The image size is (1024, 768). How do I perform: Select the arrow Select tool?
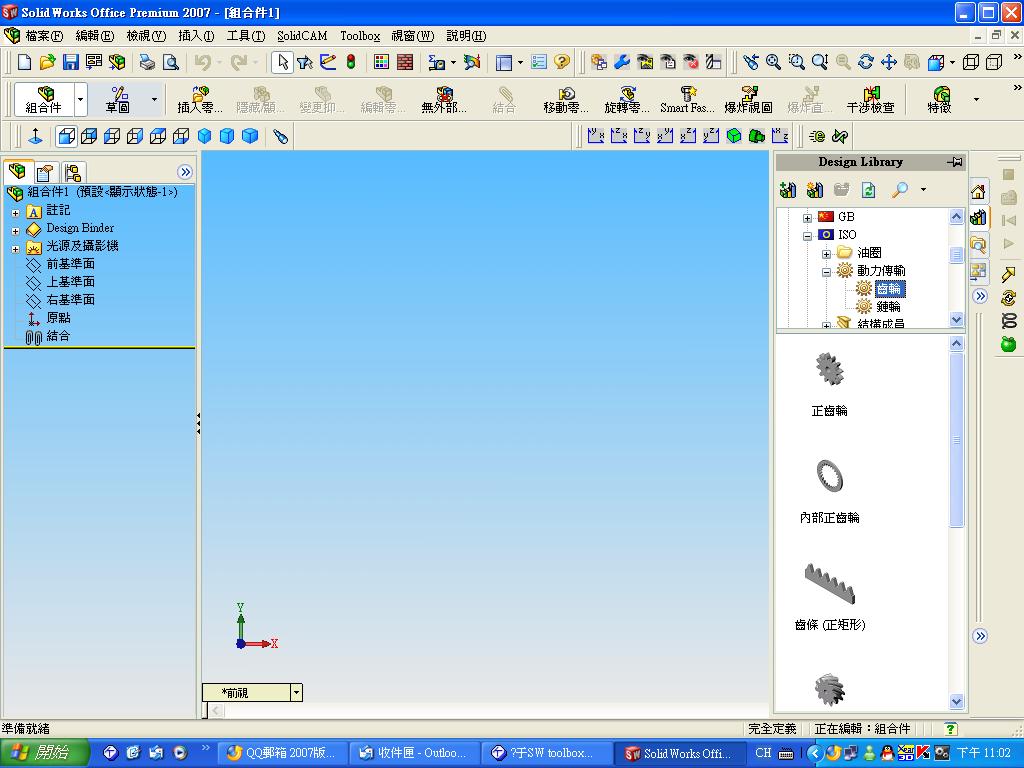(x=282, y=62)
